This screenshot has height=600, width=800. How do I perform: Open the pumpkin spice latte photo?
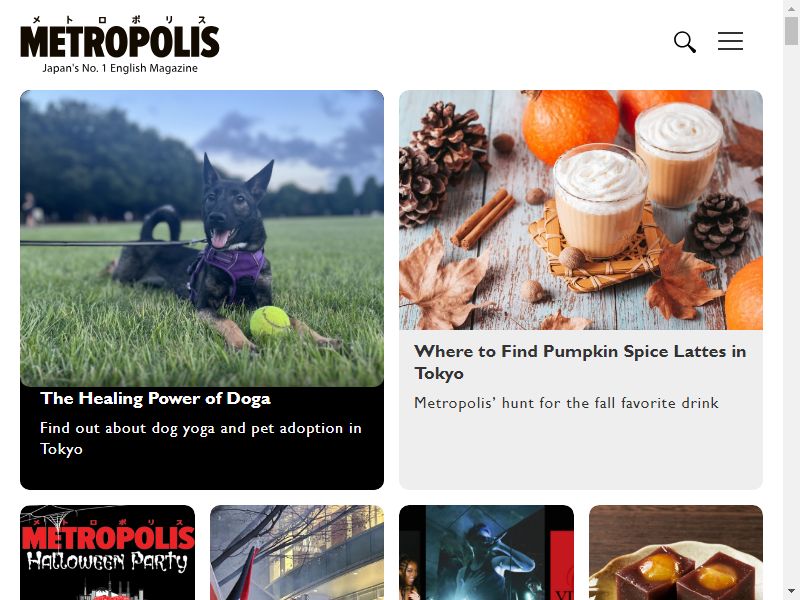click(x=581, y=210)
